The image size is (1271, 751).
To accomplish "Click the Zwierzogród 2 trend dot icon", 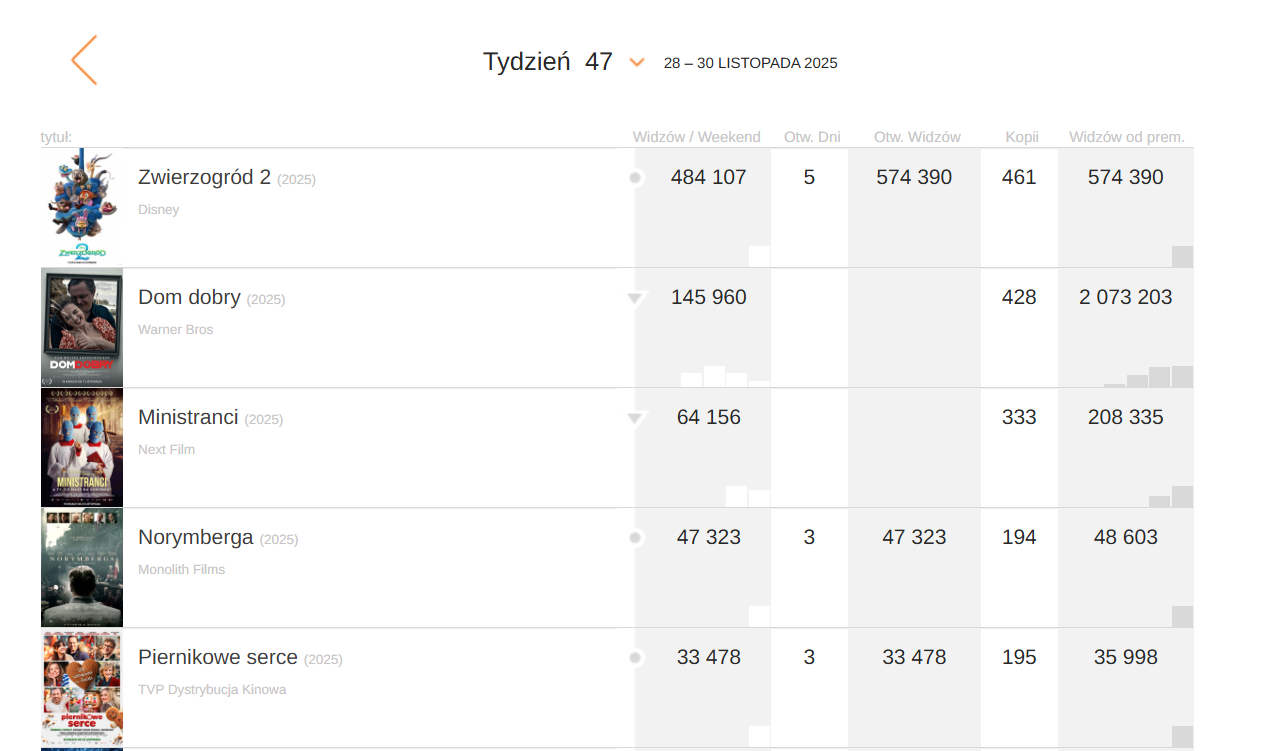I will pyautogui.click(x=635, y=178).
